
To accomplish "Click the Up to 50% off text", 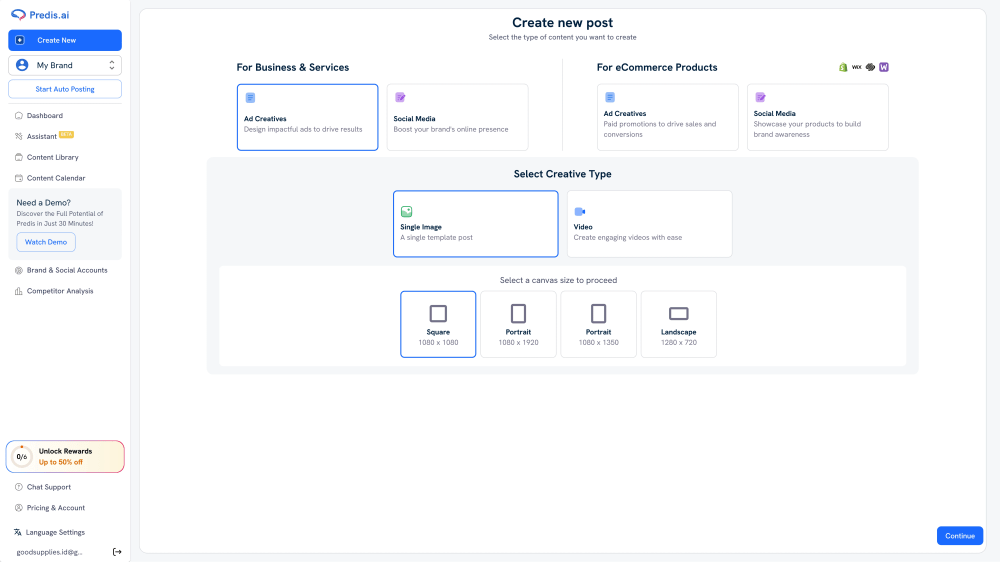I will pyautogui.click(x=61, y=462).
